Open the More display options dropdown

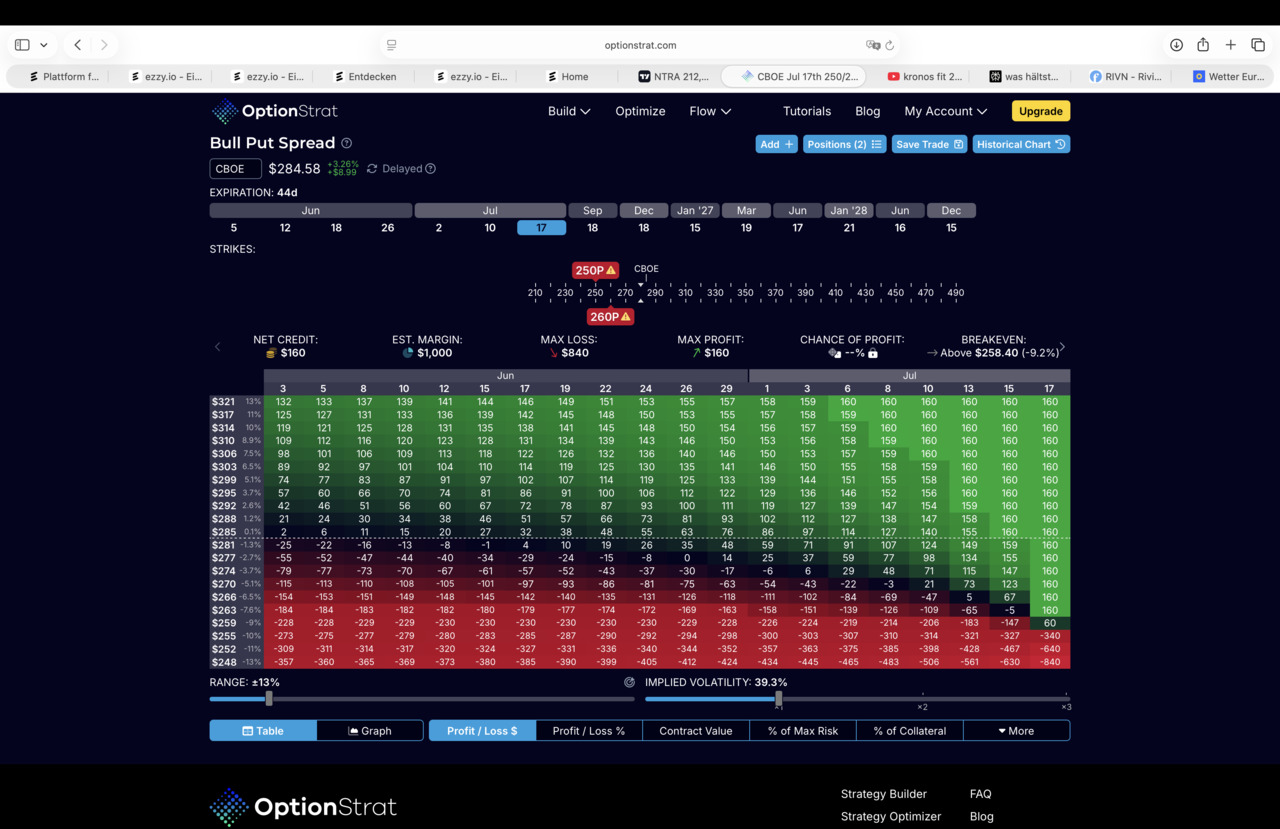tap(1016, 731)
